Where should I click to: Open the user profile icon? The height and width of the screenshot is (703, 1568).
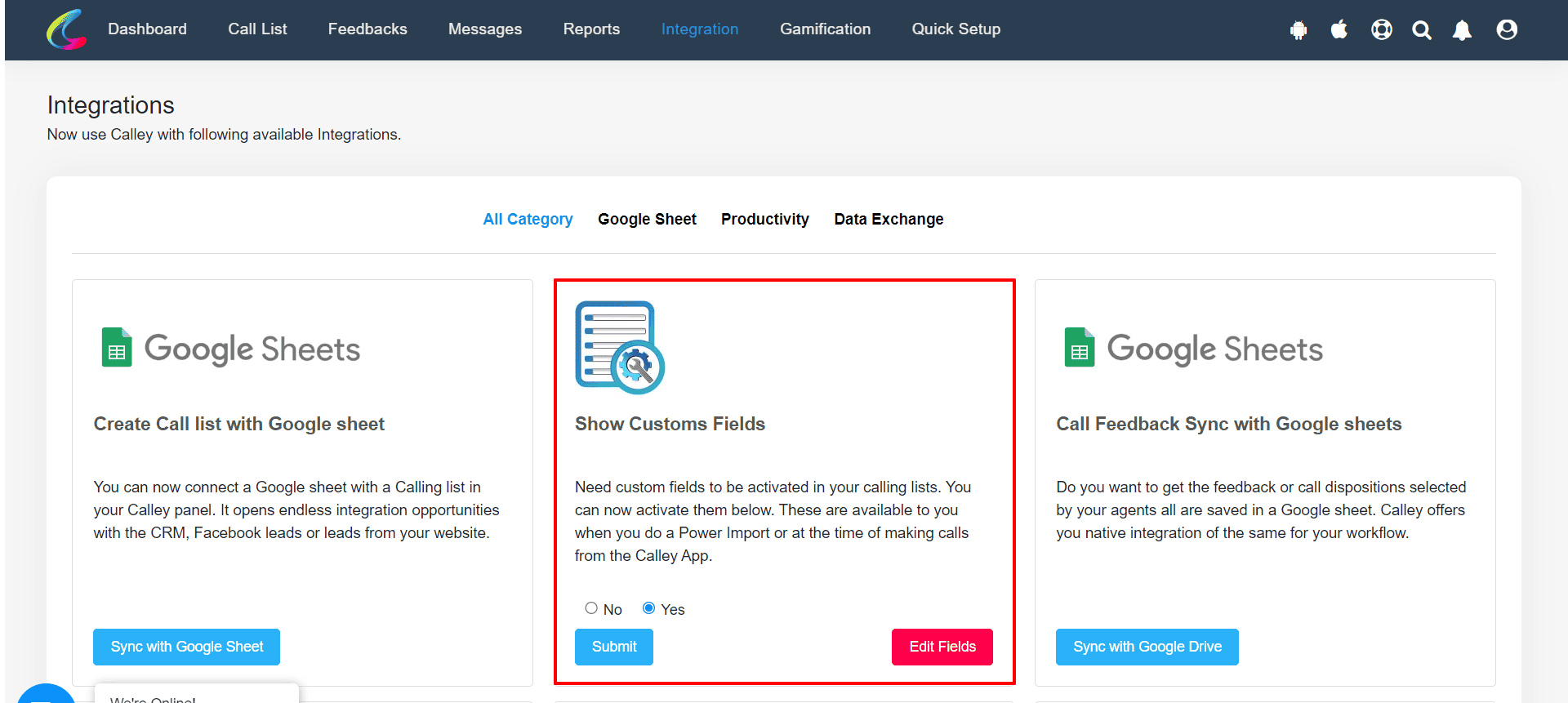[x=1507, y=30]
